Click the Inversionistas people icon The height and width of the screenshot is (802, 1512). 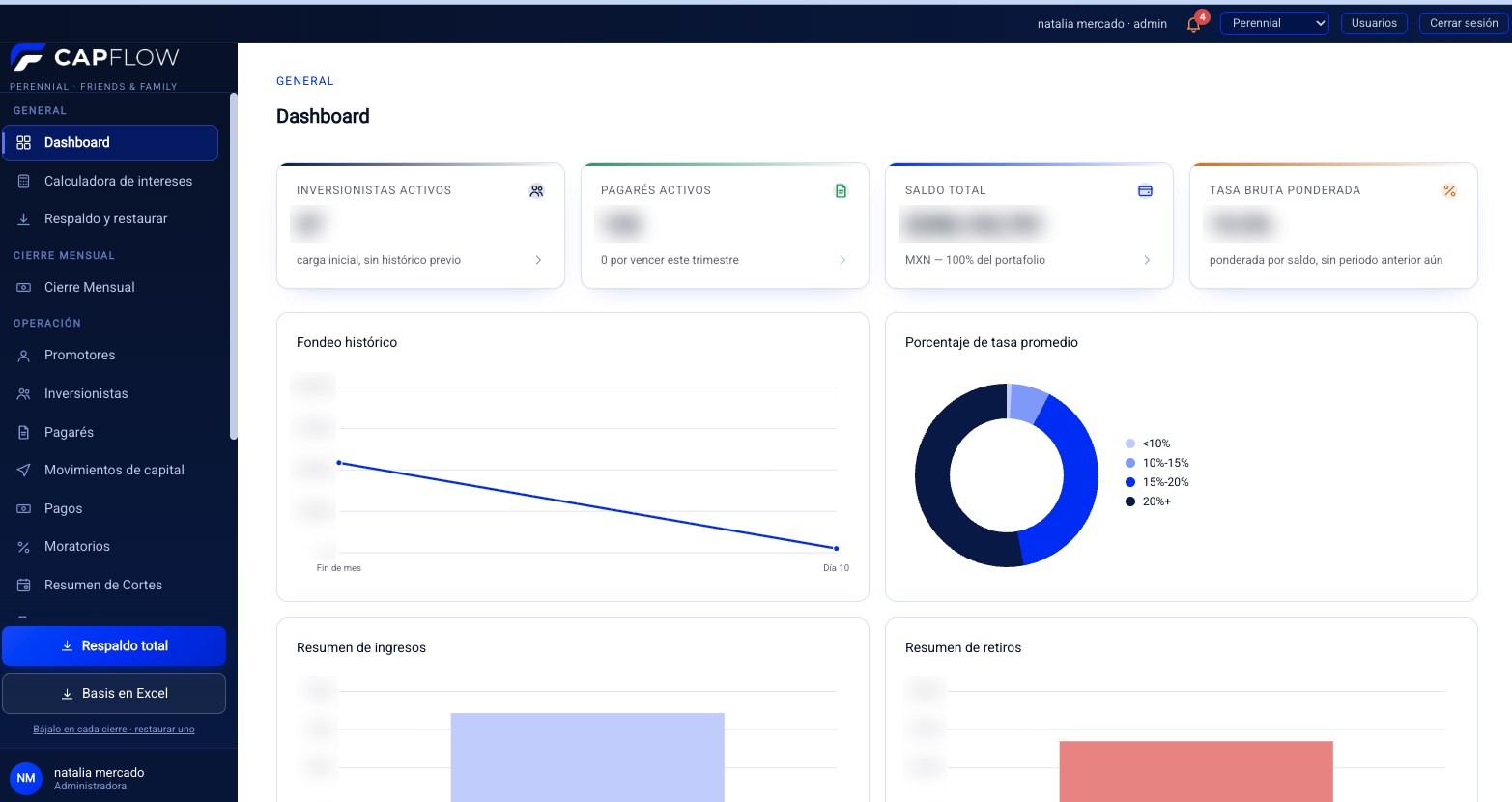coord(24,394)
